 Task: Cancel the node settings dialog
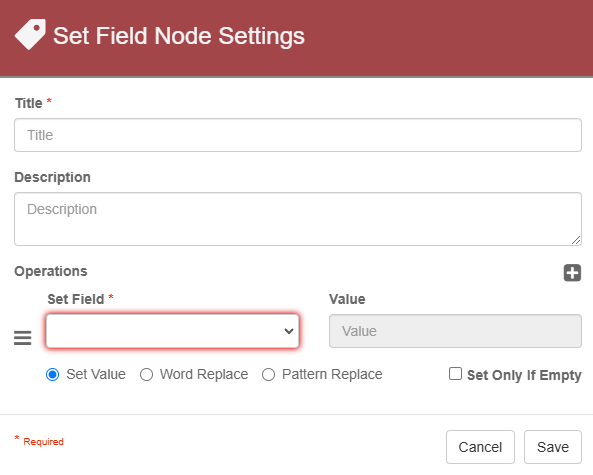coord(480,447)
